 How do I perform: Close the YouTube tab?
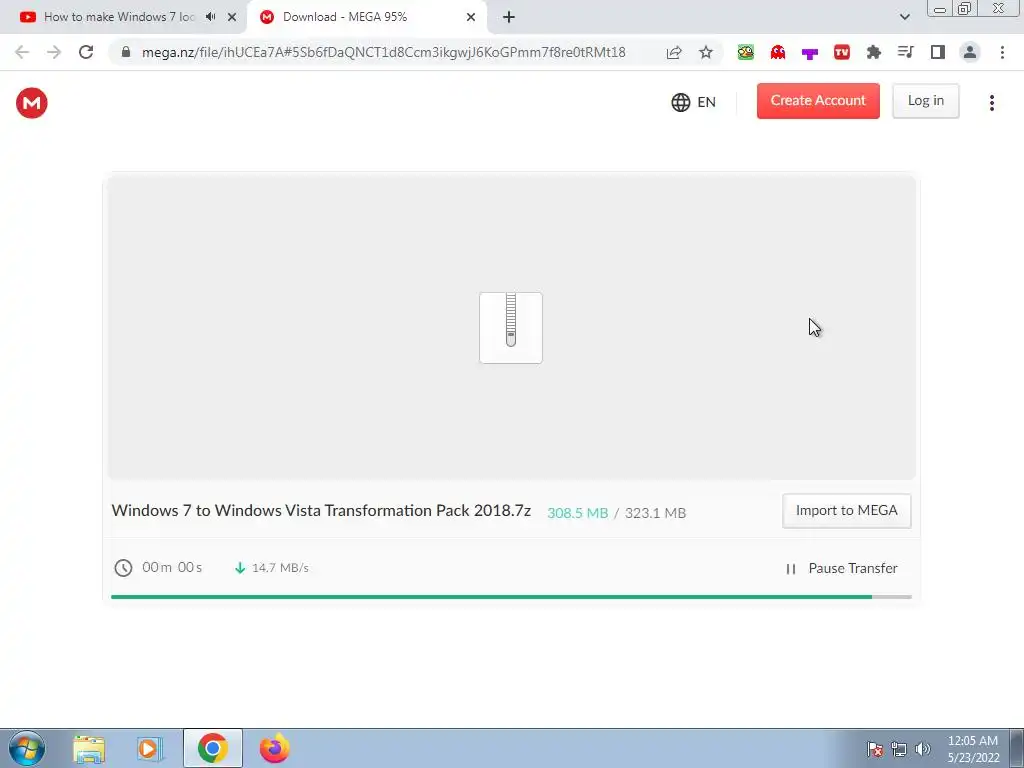231,17
